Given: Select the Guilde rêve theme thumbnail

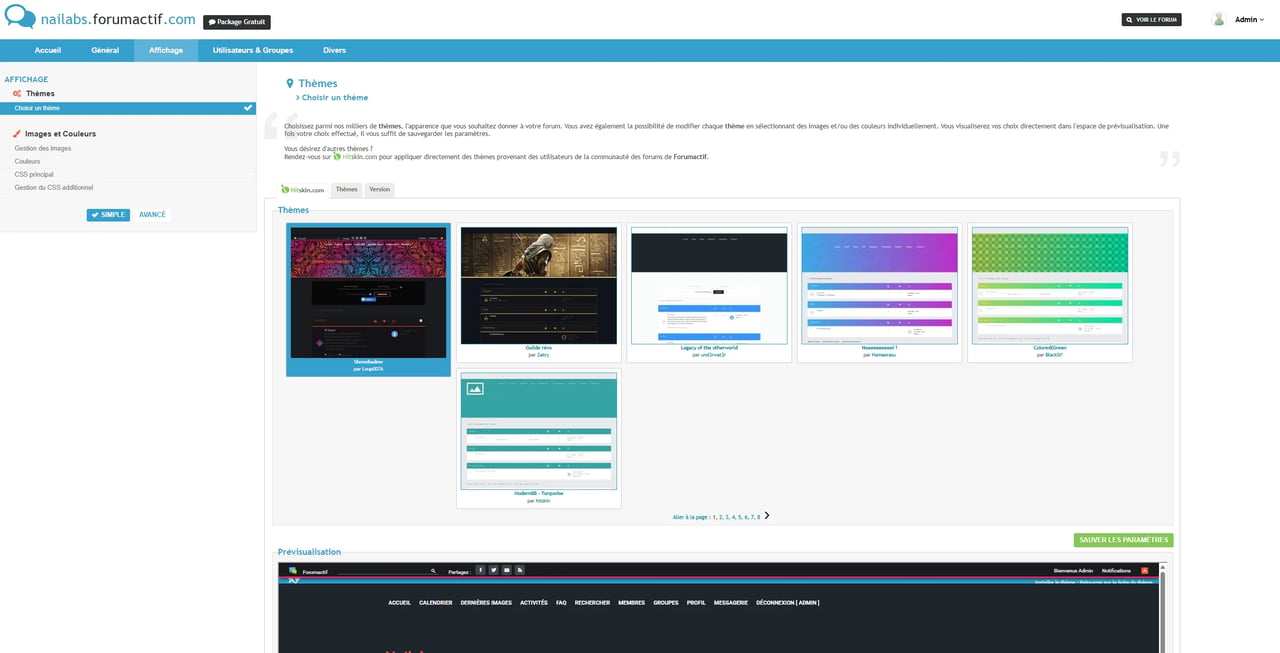Looking at the screenshot, I should [539, 293].
